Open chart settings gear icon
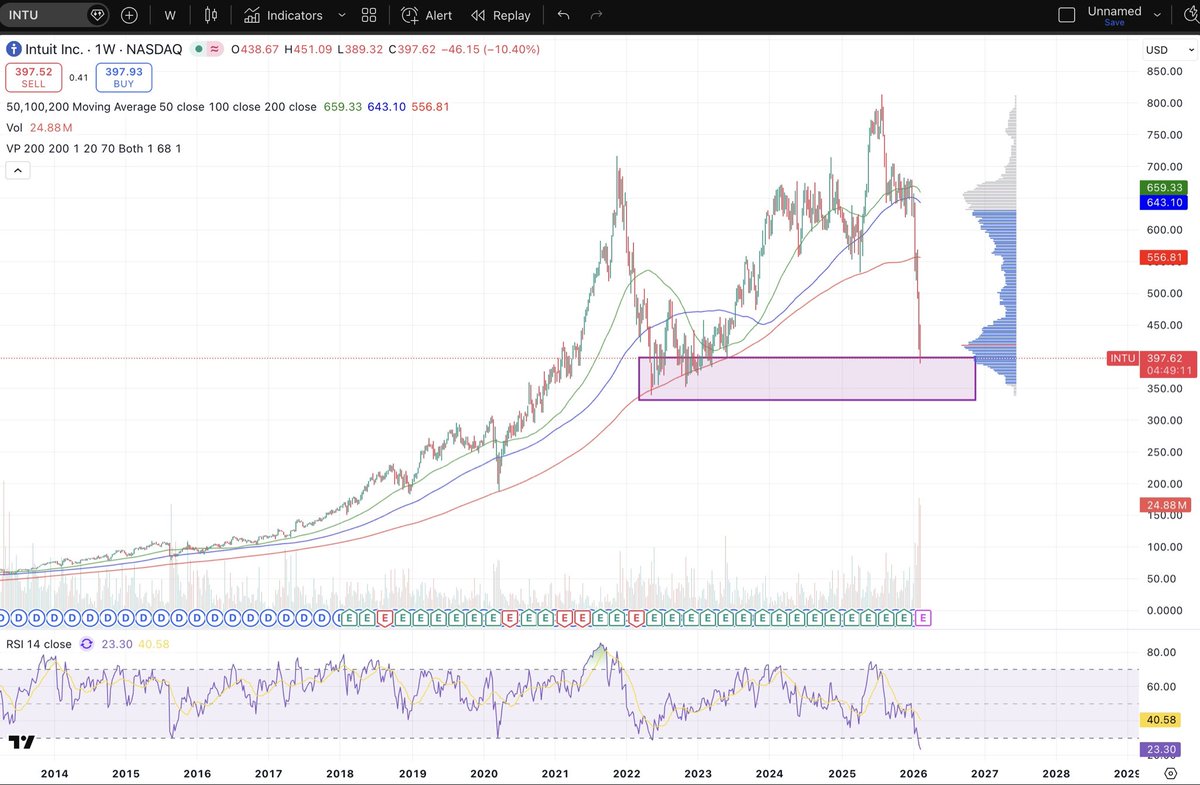The image size is (1200, 785). tap(1170, 774)
